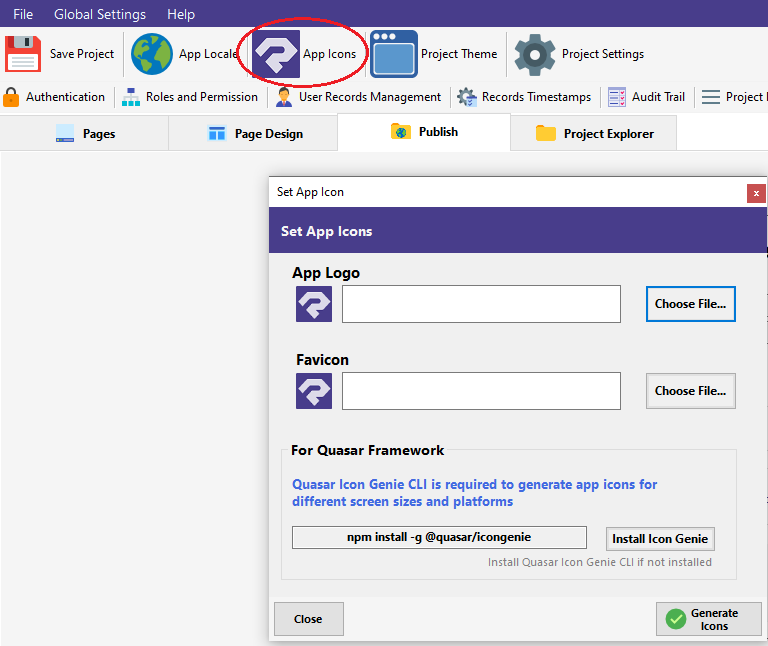Open Project Settings gear icon

click(535, 54)
